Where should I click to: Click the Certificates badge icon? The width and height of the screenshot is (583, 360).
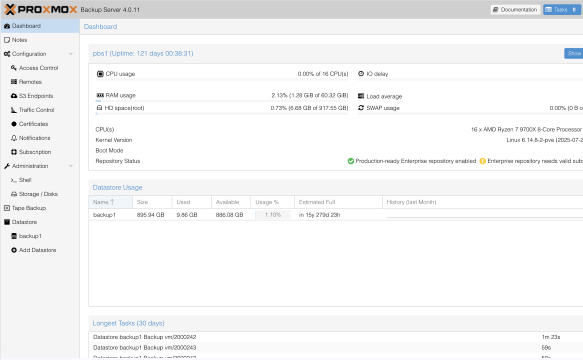coord(14,124)
